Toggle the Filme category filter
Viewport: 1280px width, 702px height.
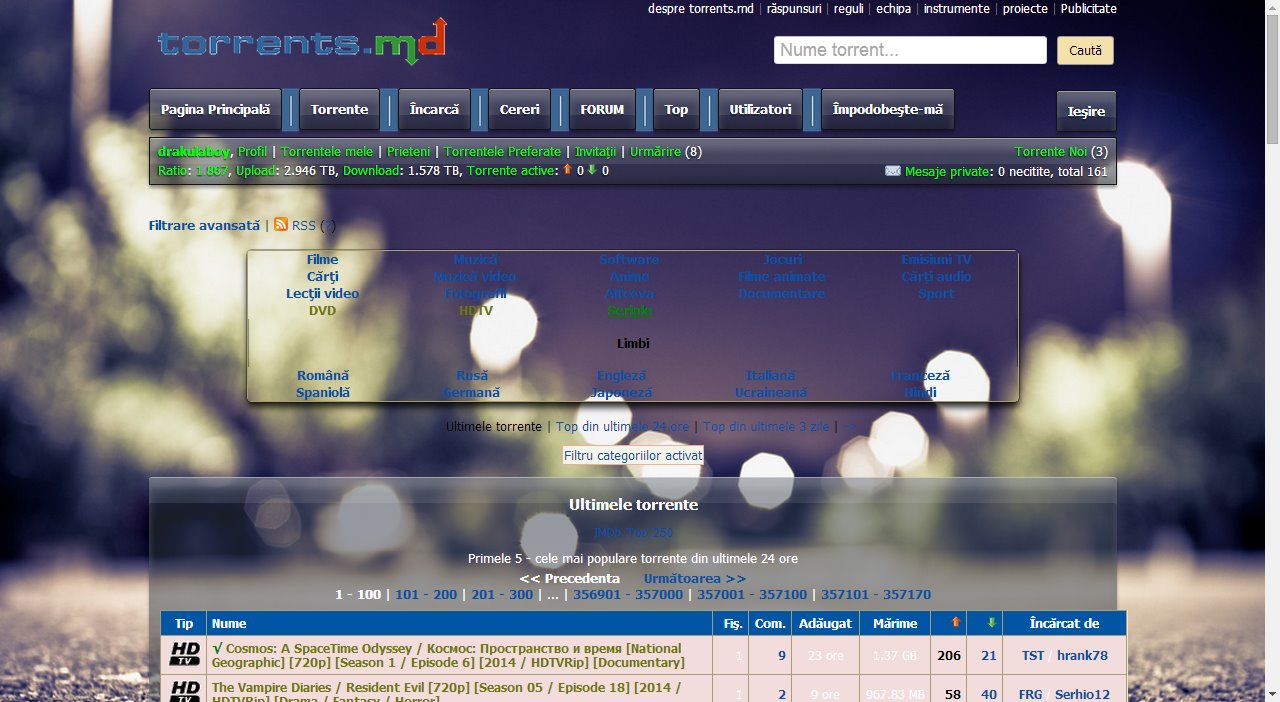pyautogui.click(x=322, y=259)
